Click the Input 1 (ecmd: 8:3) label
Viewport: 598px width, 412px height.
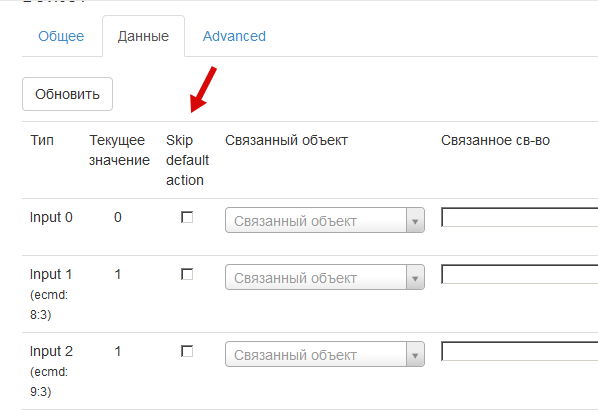[x=51, y=294]
